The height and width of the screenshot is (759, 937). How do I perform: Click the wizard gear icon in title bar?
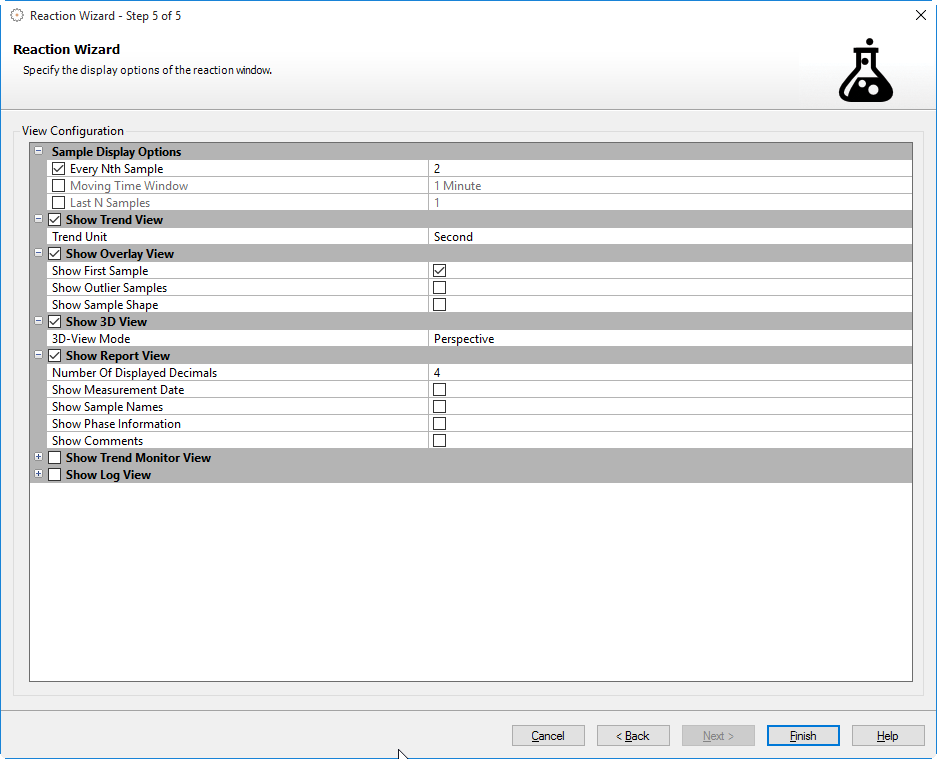[x=17, y=16]
